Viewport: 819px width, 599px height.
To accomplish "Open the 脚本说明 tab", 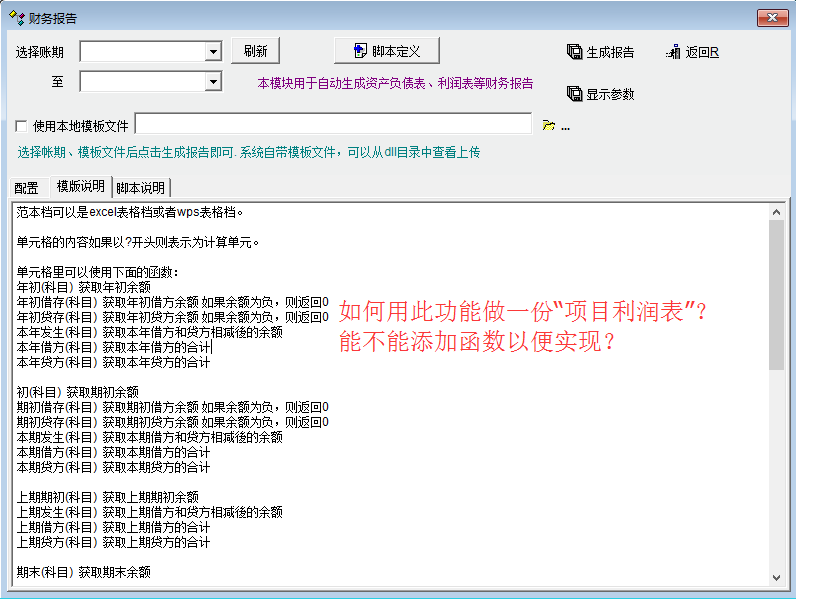I will [x=141, y=187].
